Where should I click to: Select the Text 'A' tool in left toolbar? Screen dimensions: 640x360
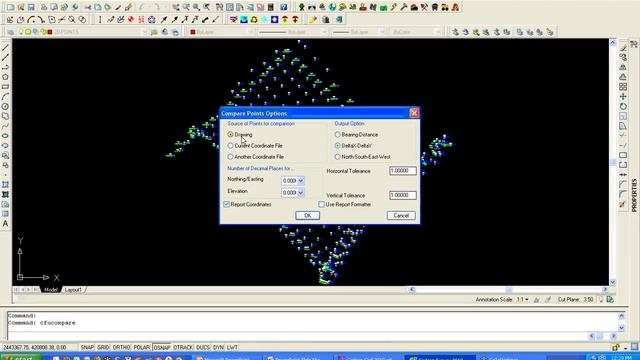[x=5, y=224]
